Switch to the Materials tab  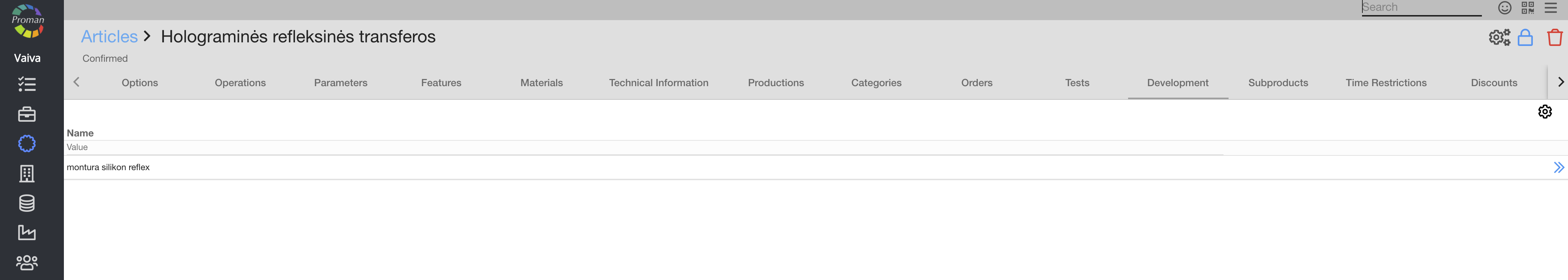point(541,83)
